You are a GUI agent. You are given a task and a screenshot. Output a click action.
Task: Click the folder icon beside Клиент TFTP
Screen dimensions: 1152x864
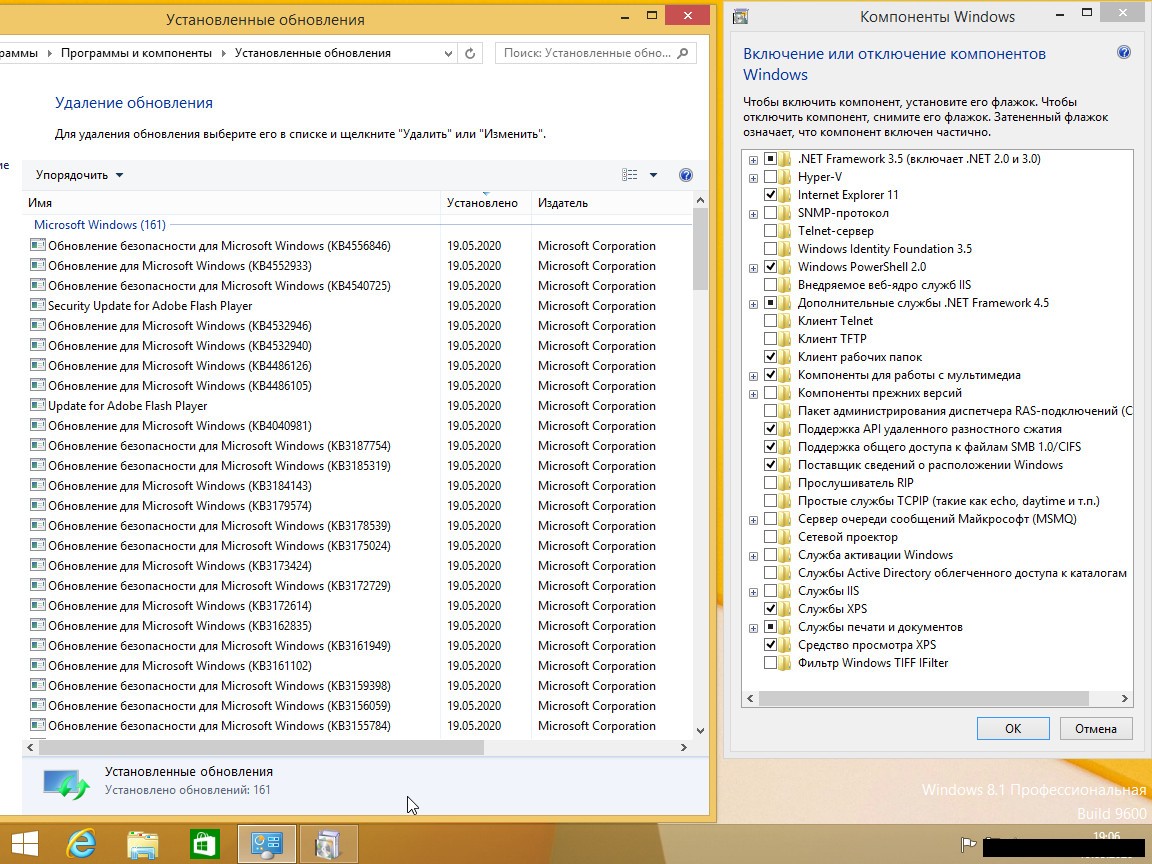785,339
